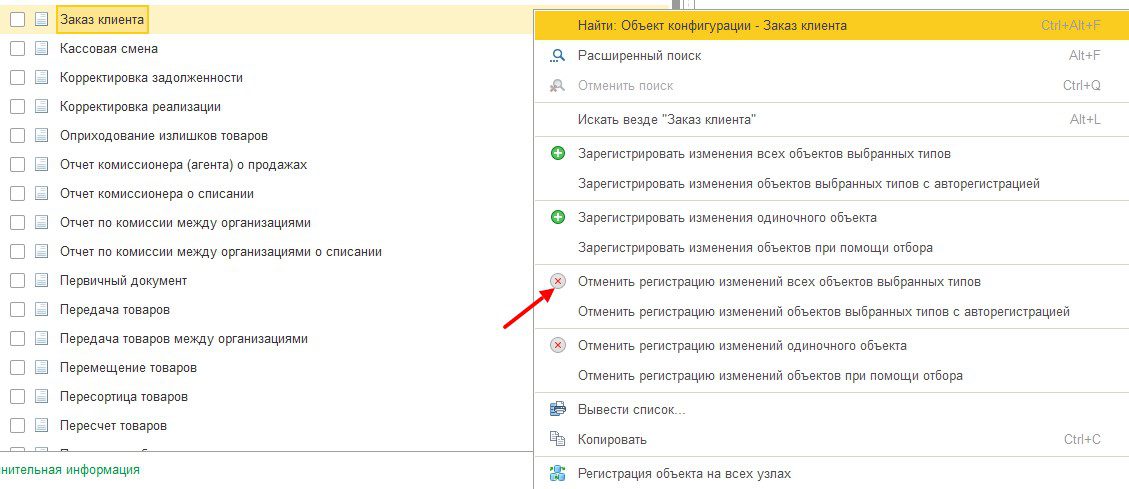Enable checkbox for Корректировка задолженности
Viewport: 1129px width, 489px height.
click(x=17, y=77)
